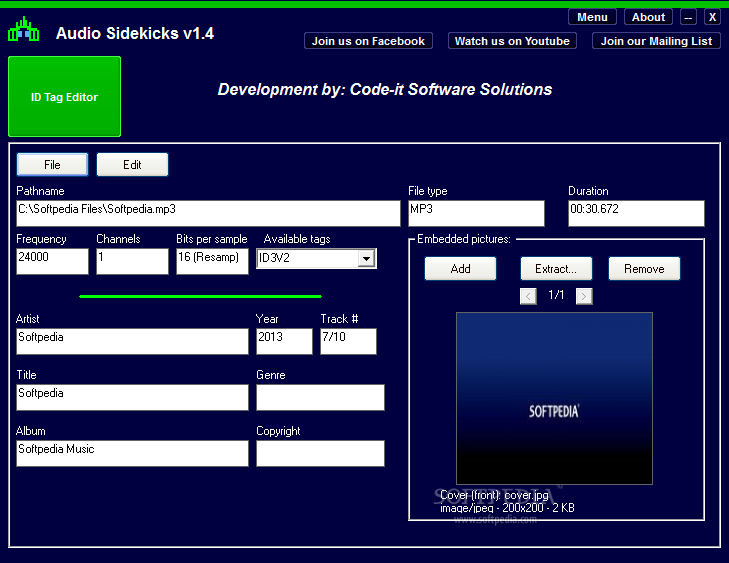Click the 'Development by: Code-it Software Solutions' text
This screenshot has height=563, width=729.
(385, 89)
